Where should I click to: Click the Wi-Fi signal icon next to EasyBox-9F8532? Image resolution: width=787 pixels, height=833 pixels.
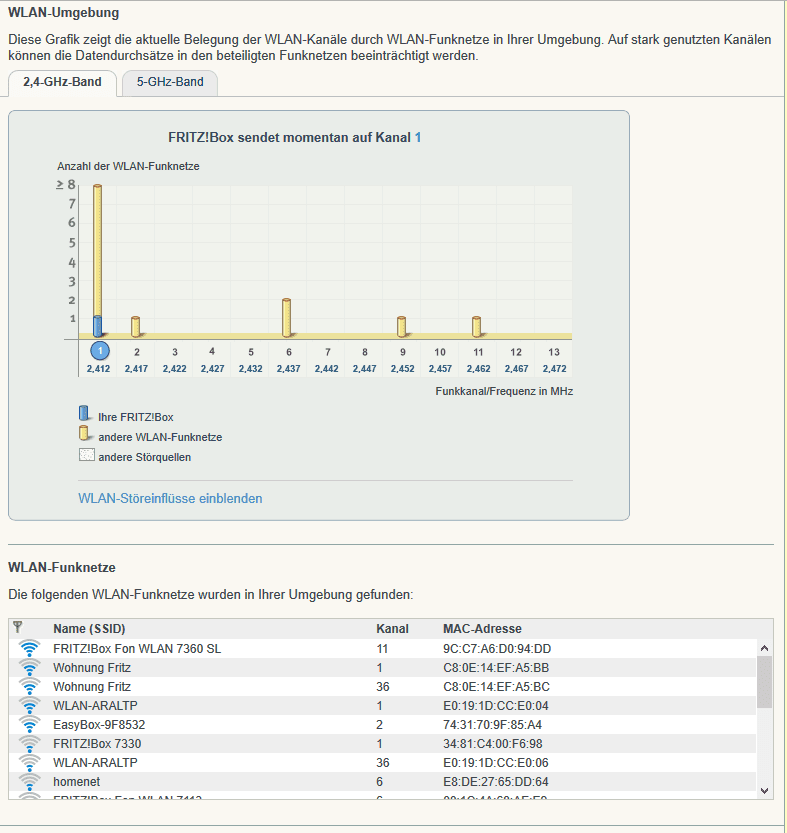coord(29,725)
